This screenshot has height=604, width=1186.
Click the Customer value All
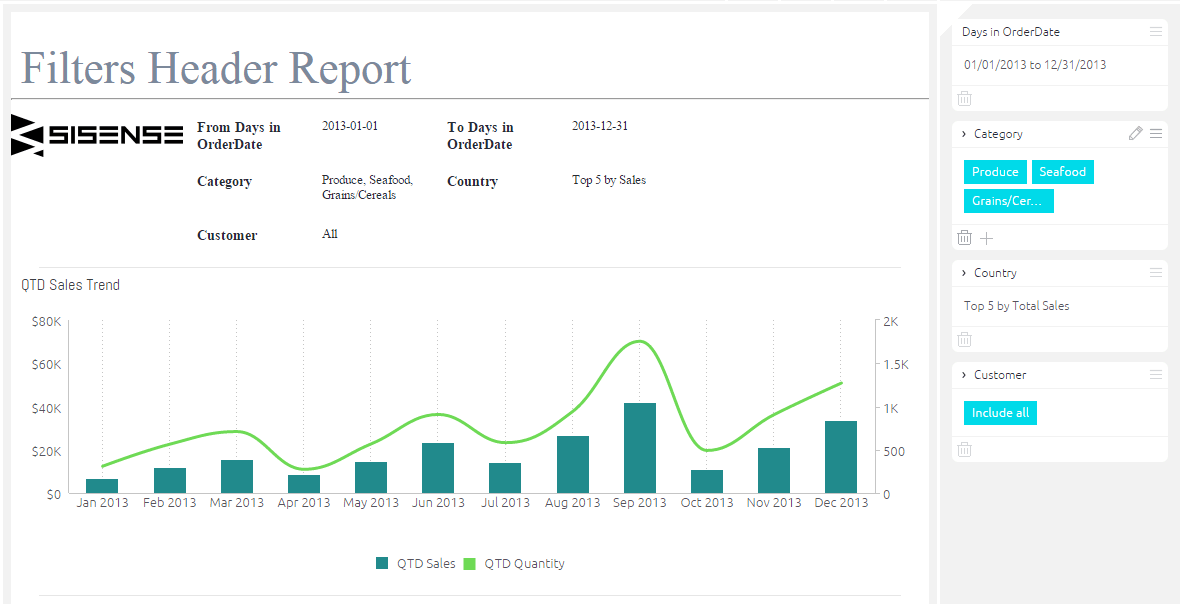click(330, 234)
